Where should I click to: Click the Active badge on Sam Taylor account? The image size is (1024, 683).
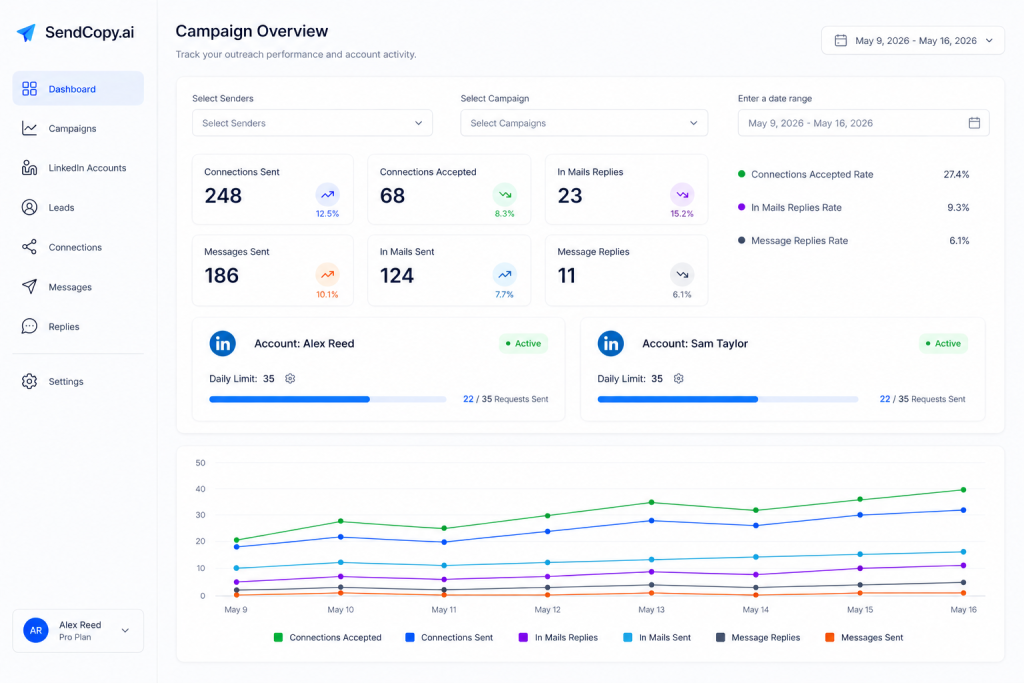tap(943, 343)
